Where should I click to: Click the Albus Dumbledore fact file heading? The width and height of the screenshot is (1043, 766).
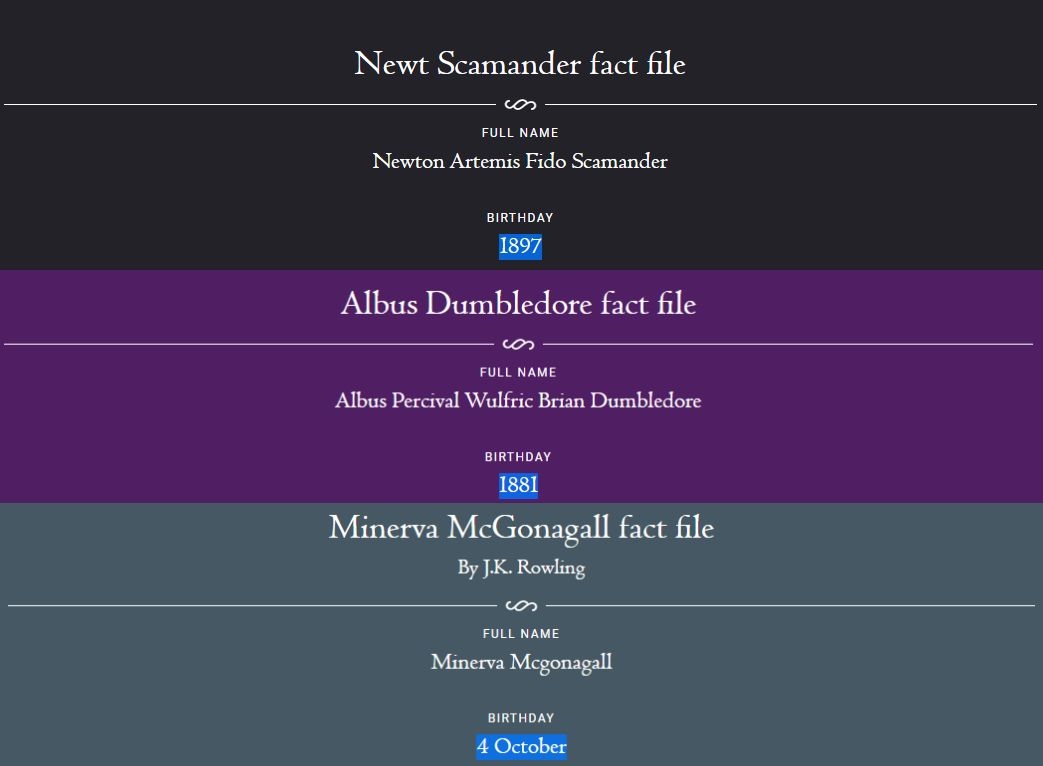[x=518, y=304]
